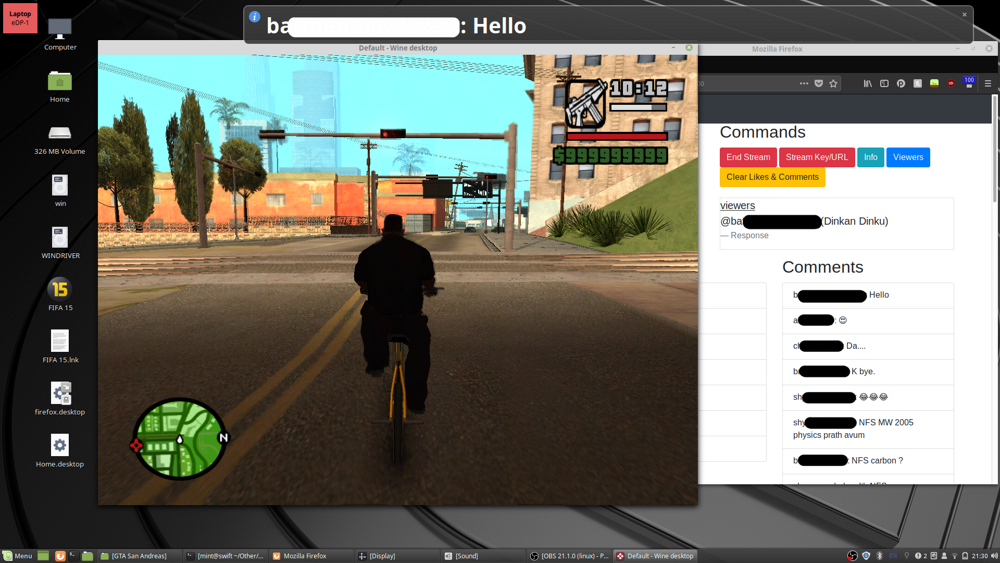Image resolution: width=1000 pixels, height=563 pixels.
Task: Click the 'K bye.' comment row
Action: (868, 371)
